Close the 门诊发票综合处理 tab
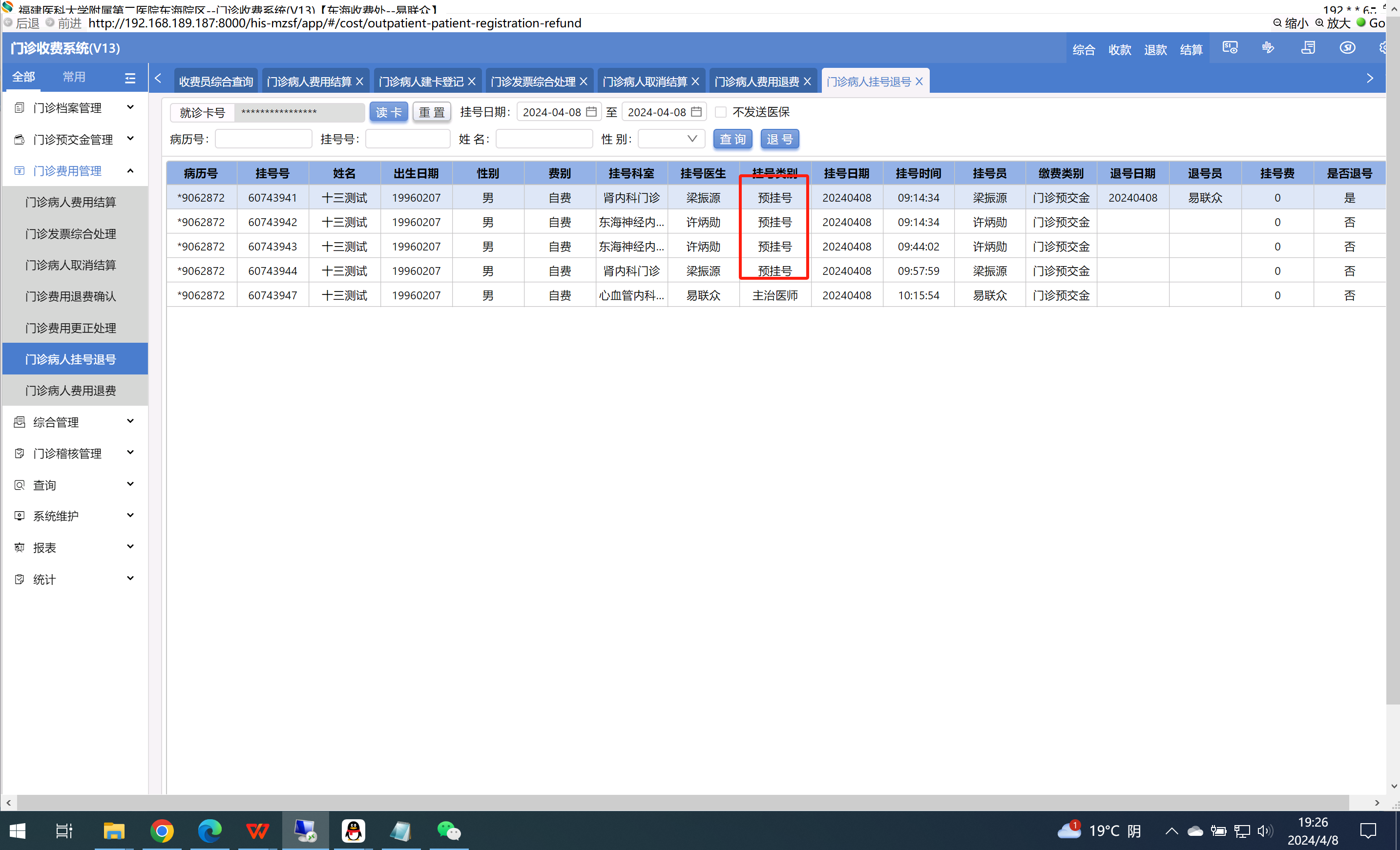Viewport: 1400px width, 850px height. click(x=584, y=82)
